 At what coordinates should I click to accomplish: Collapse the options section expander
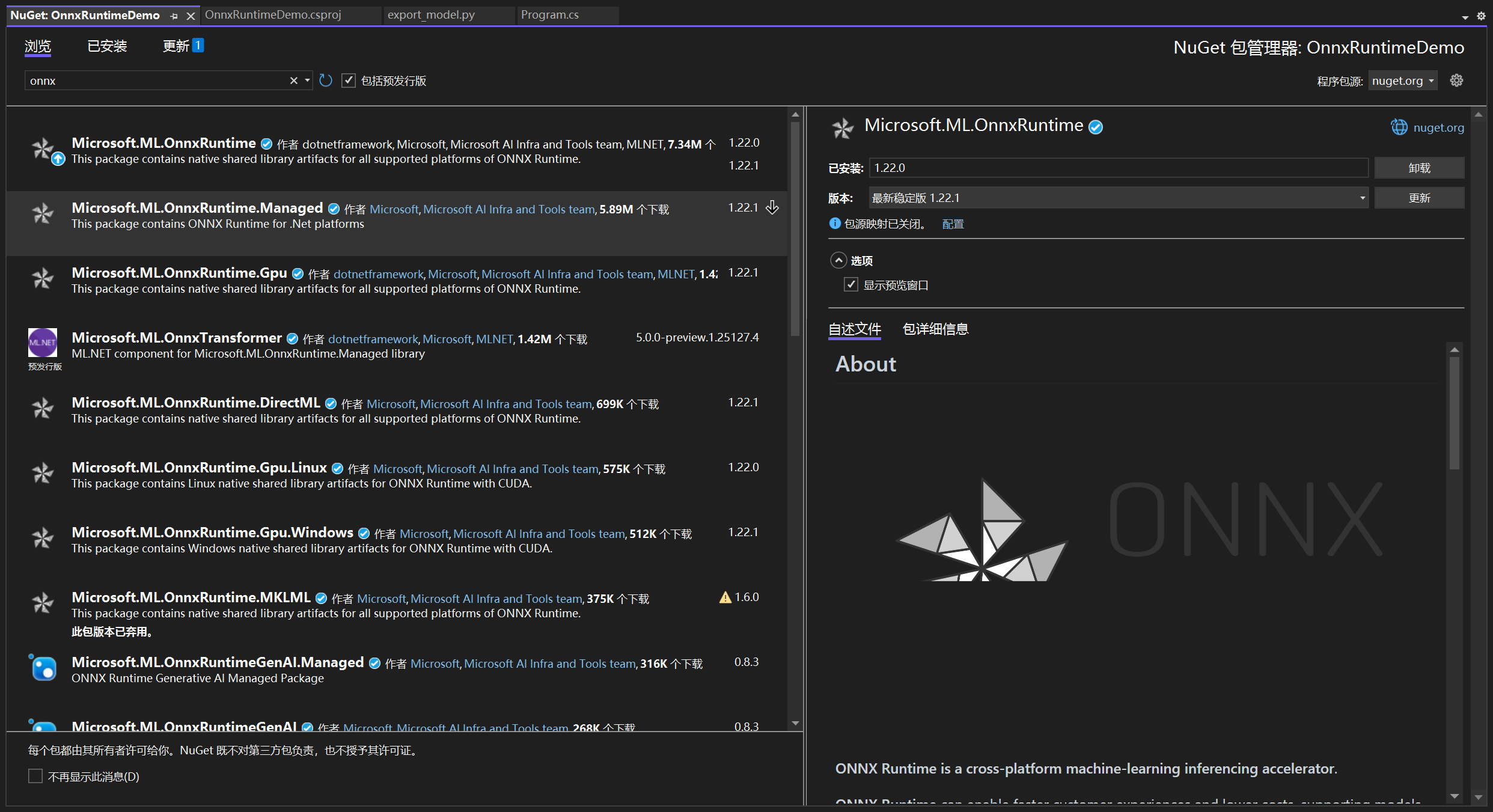tap(838, 260)
